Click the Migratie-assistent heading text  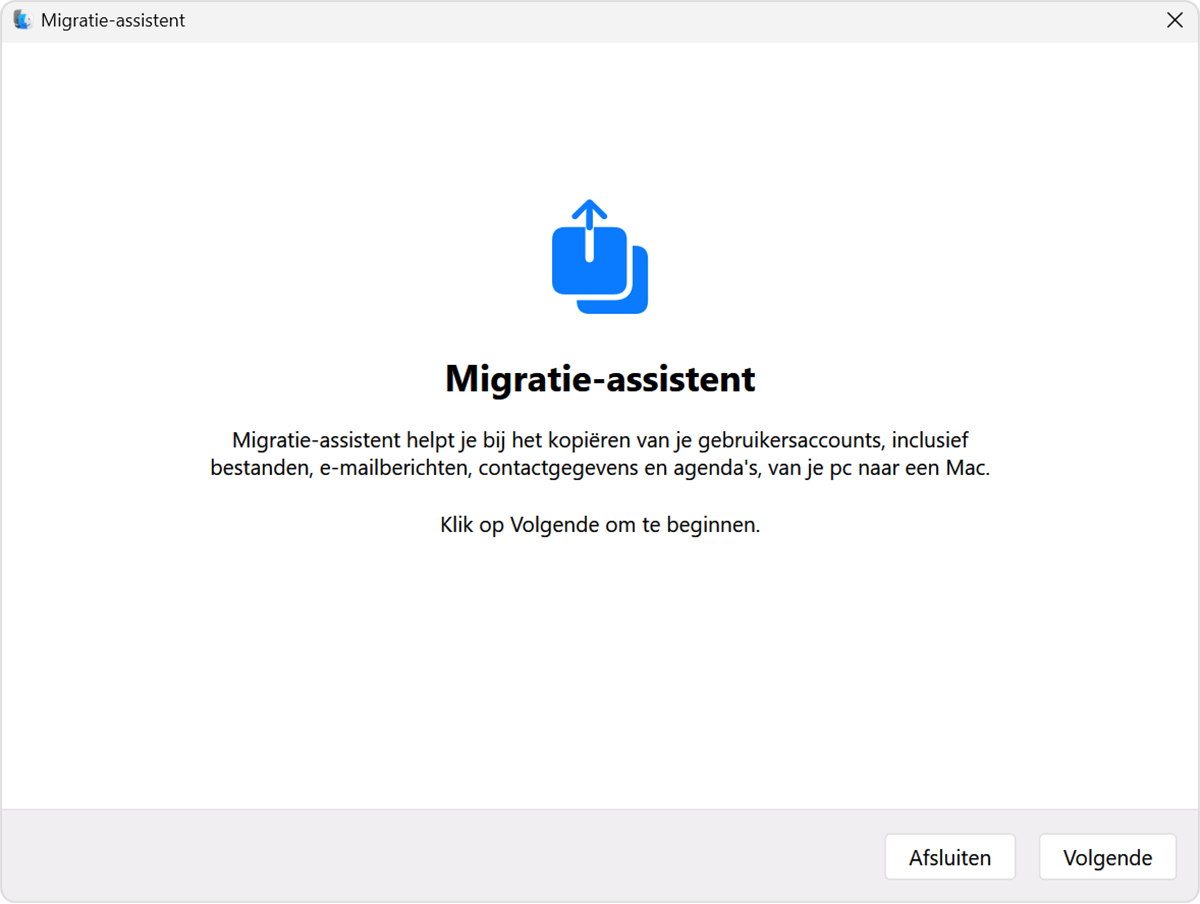click(x=599, y=378)
